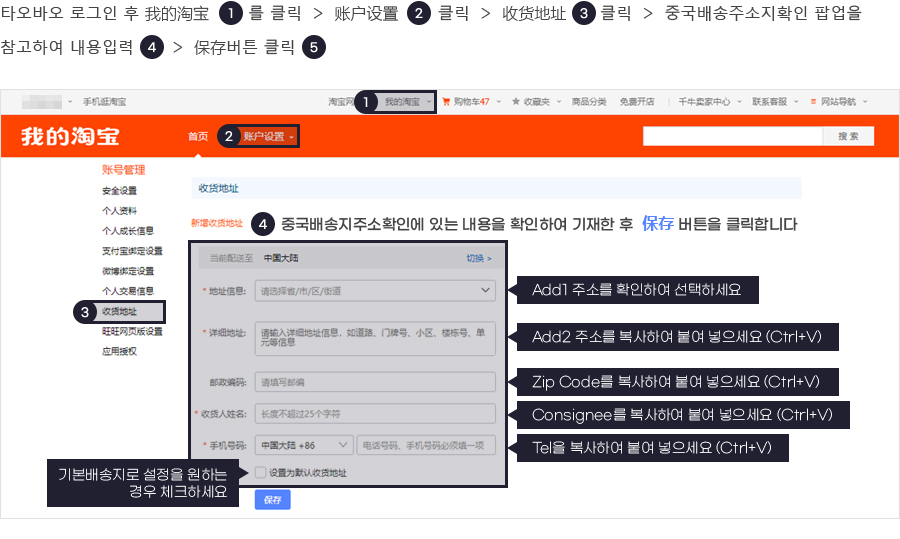This screenshot has width=900, height=539.
Task: Go to 首页 tab in the orange header
Action: coord(198,137)
